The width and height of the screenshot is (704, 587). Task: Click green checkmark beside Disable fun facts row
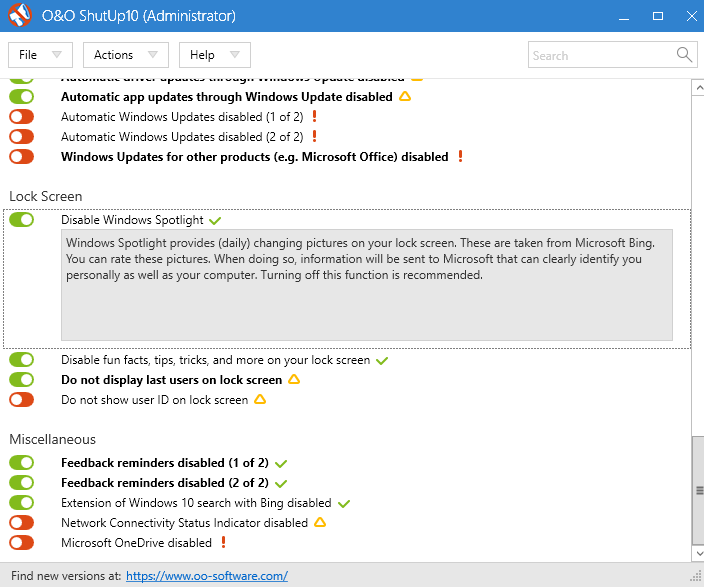pyautogui.click(x=382, y=361)
